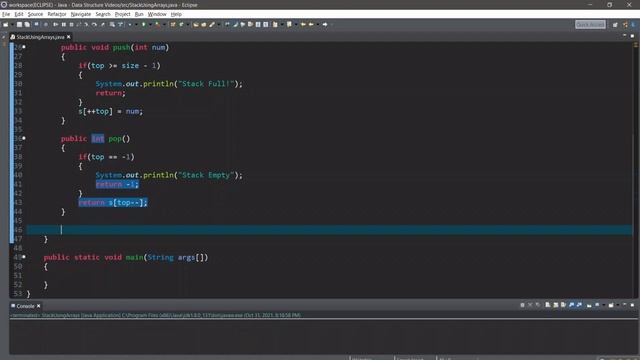Click the "Stack Empty" println line
Screen dimensions: 640x360
click(169, 175)
